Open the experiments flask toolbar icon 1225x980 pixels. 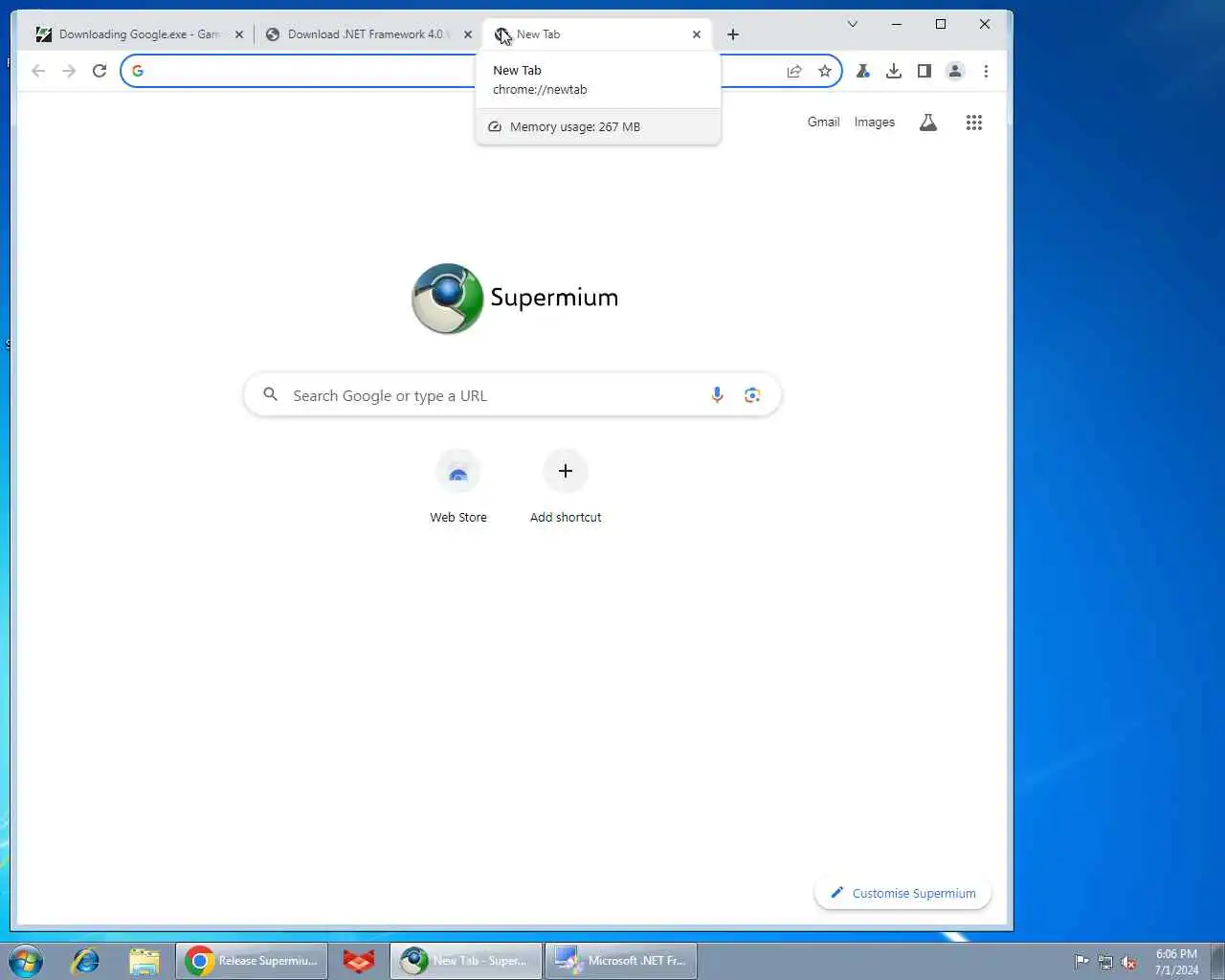click(x=863, y=71)
